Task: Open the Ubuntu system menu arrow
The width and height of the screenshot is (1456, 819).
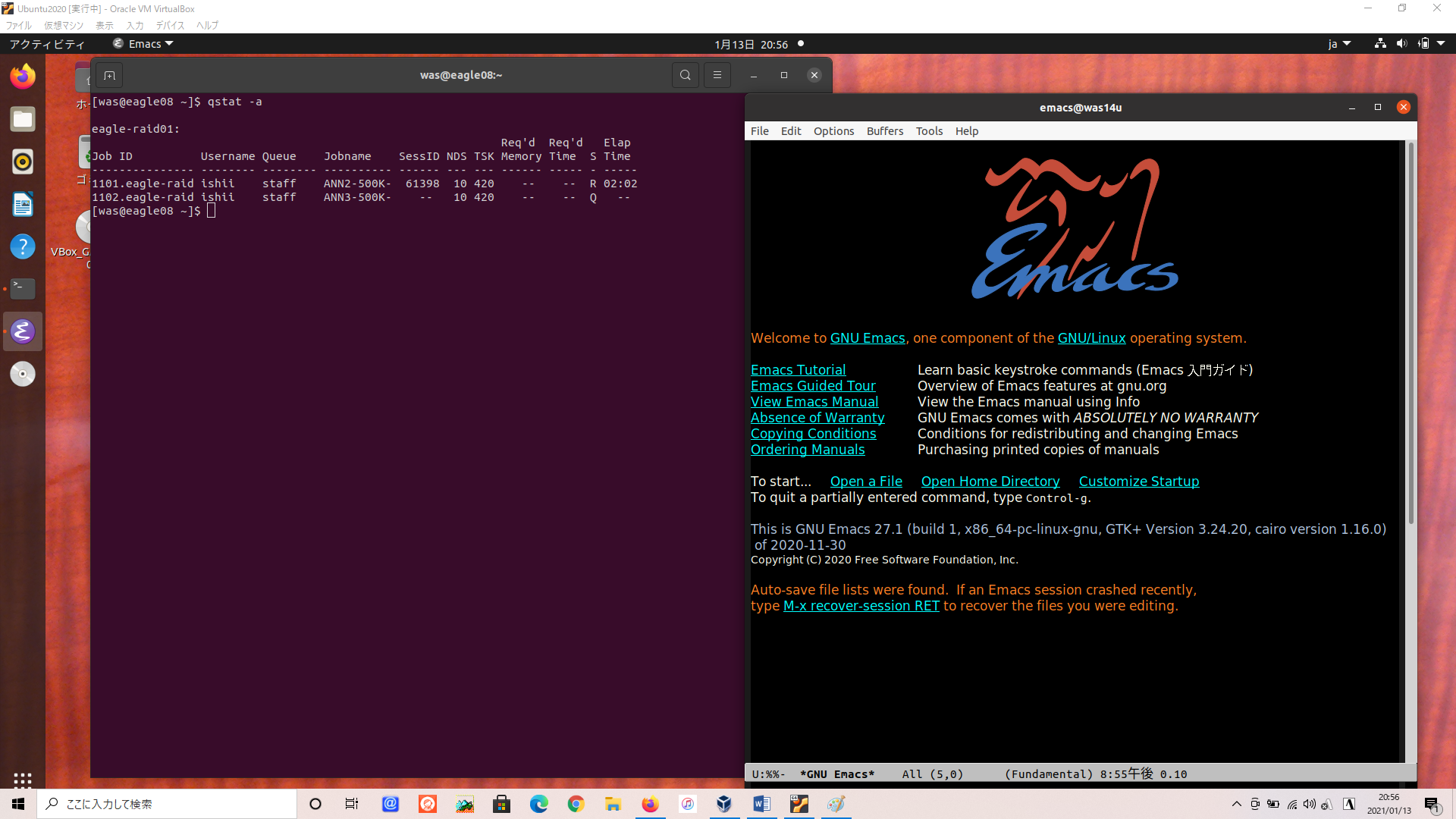Action: (x=1441, y=44)
